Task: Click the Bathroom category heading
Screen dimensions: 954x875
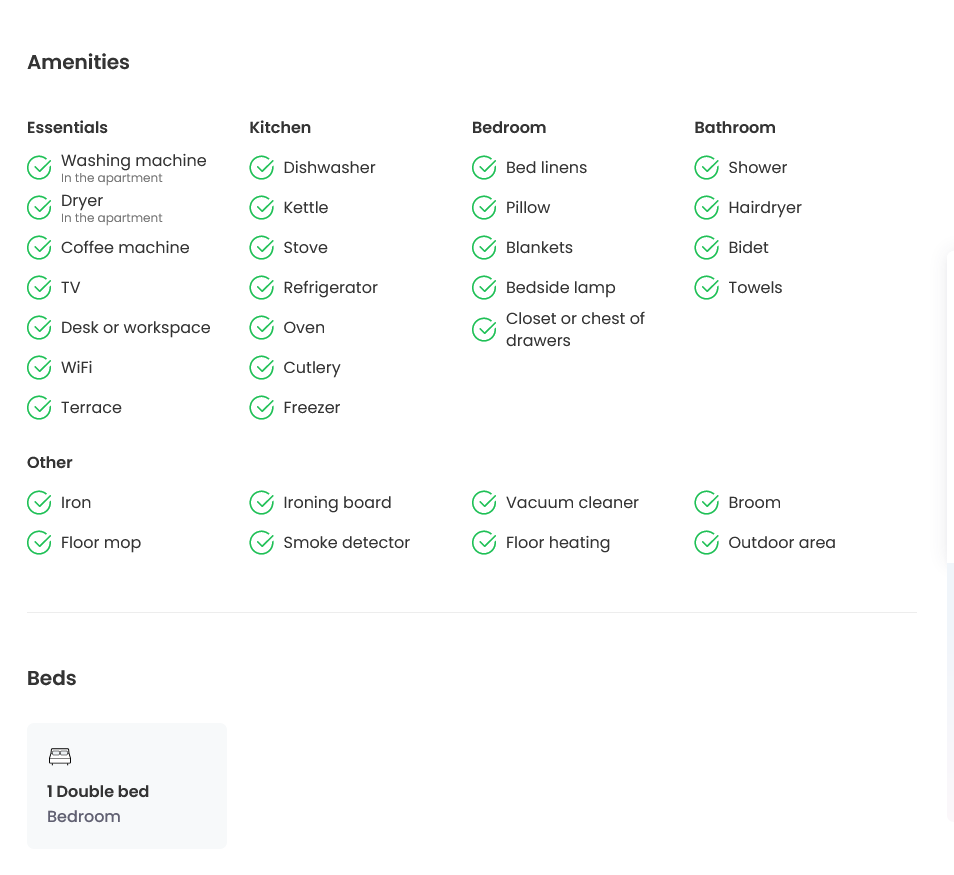Action: click(x=735, y=128)
